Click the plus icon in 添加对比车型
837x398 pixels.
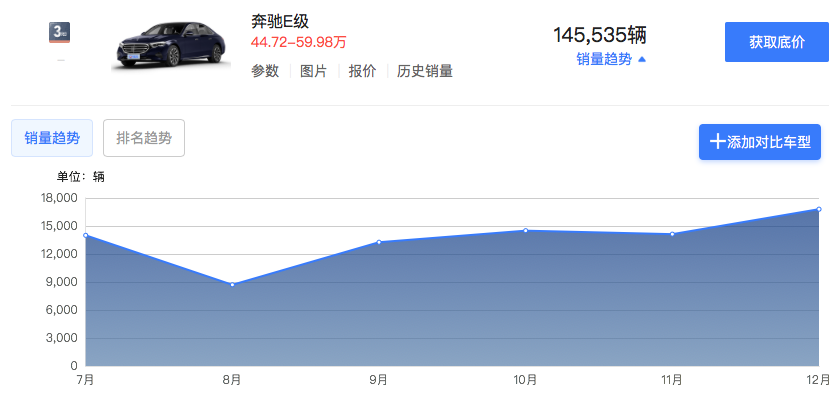(717, 142)
